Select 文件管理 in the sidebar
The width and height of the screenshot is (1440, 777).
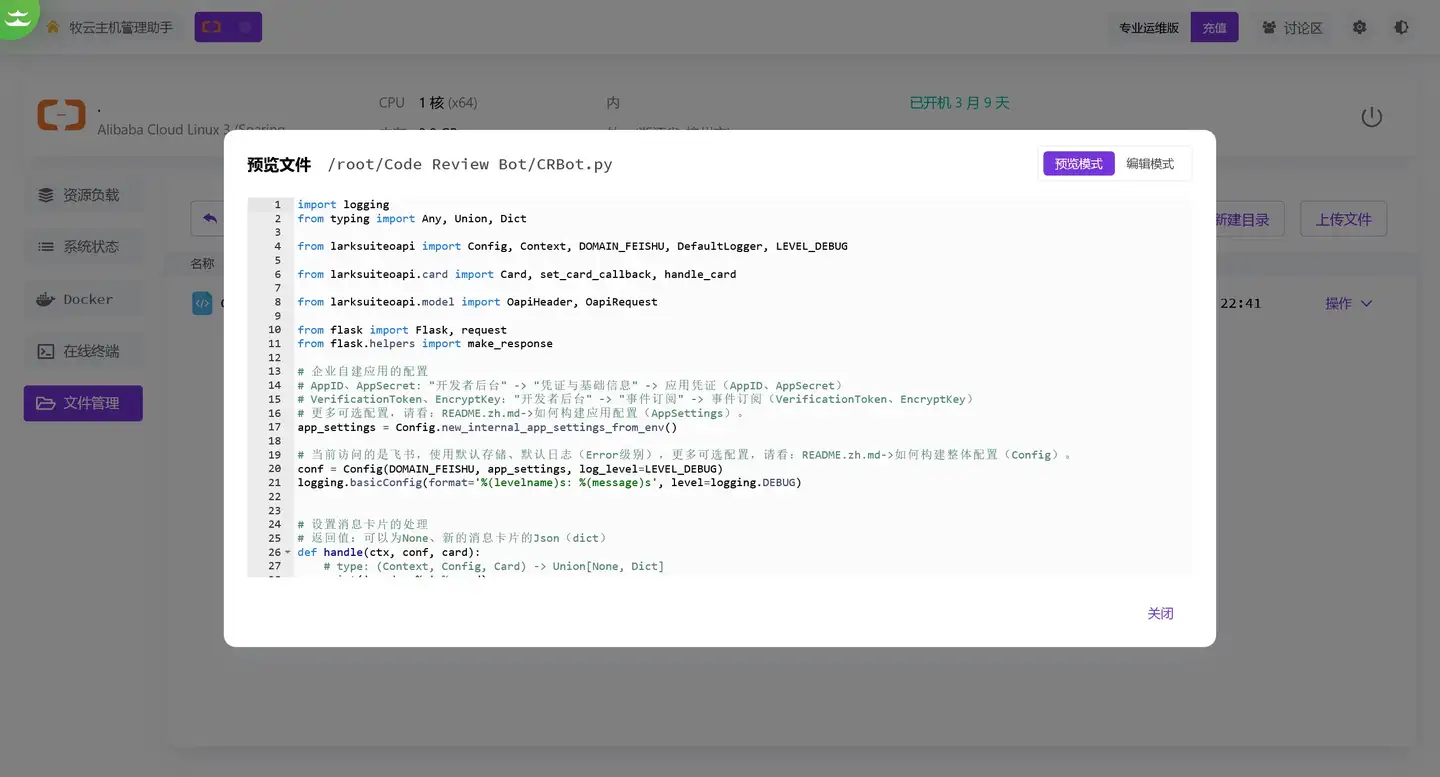(x=83, y=403)
